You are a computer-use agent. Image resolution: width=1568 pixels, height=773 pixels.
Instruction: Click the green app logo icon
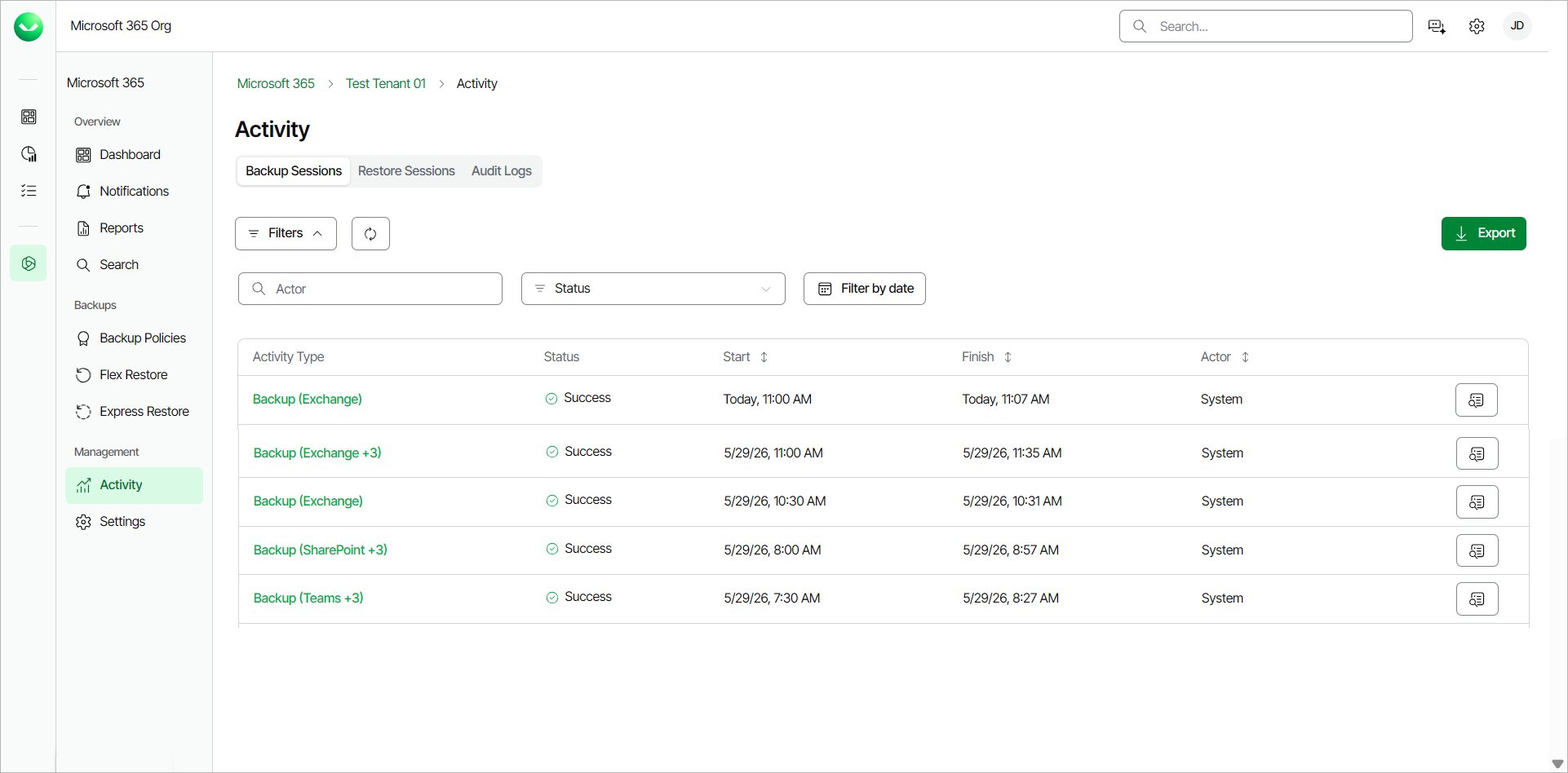[29, 27]
